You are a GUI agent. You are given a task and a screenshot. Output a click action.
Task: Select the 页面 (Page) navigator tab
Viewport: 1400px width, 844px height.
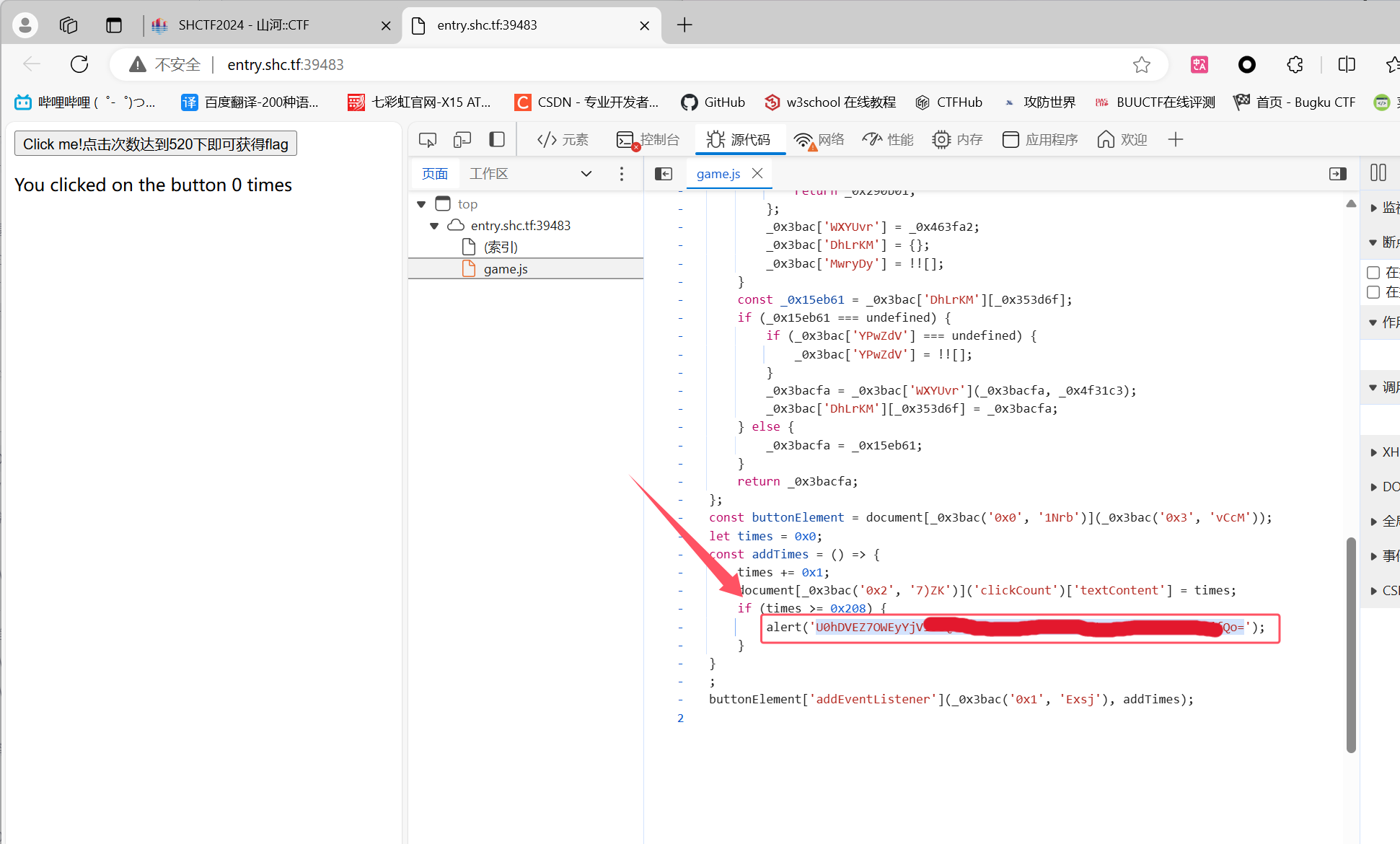click(435, 174)
